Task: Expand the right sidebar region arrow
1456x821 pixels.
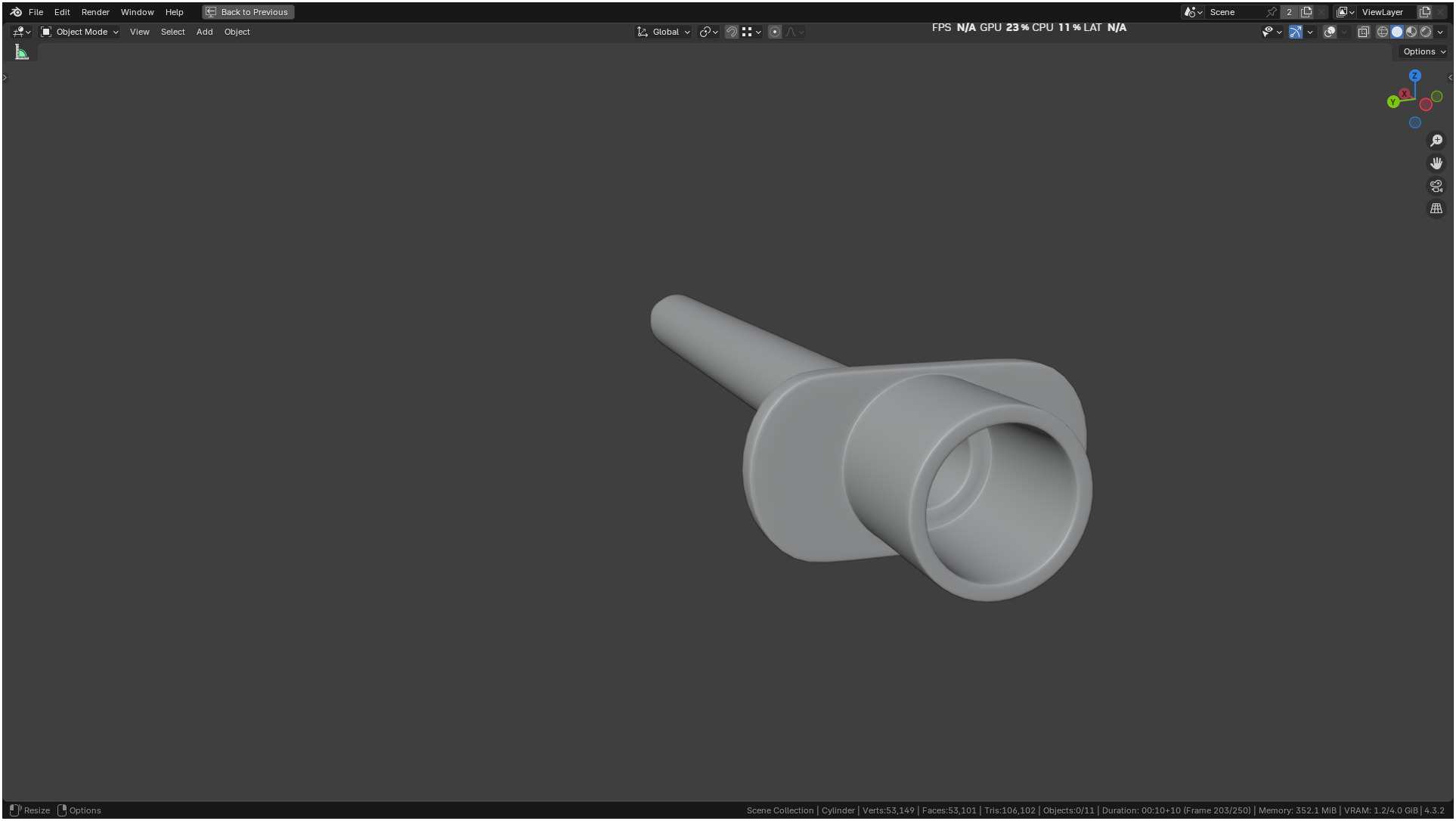Action: click(1449, 77)
